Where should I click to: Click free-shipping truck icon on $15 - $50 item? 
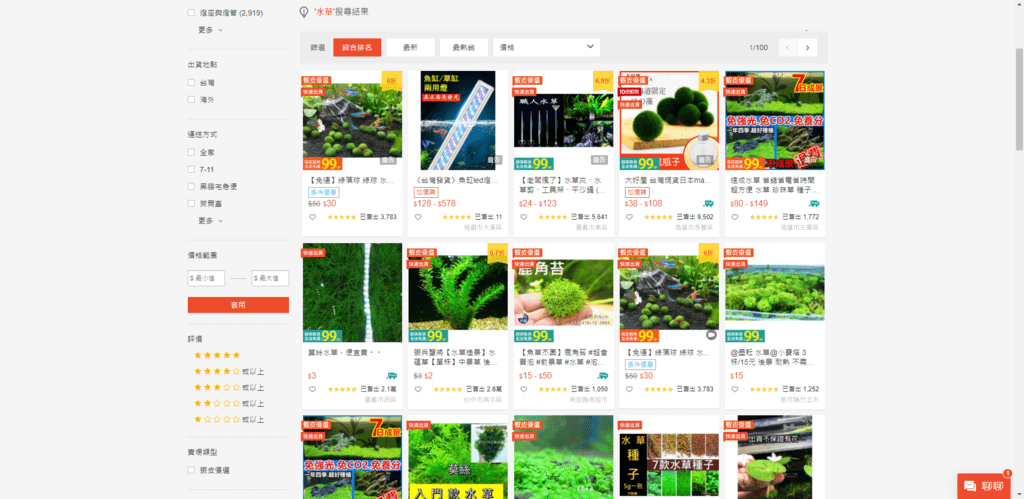tap(603, 376)
